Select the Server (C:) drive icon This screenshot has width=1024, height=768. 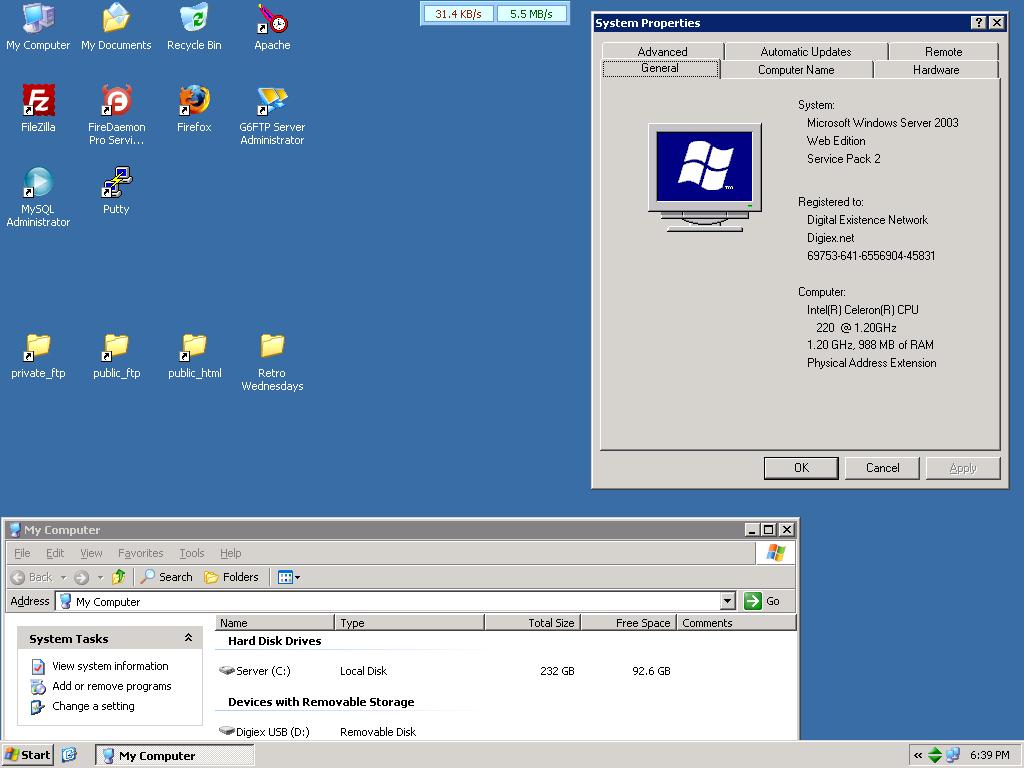227,670
